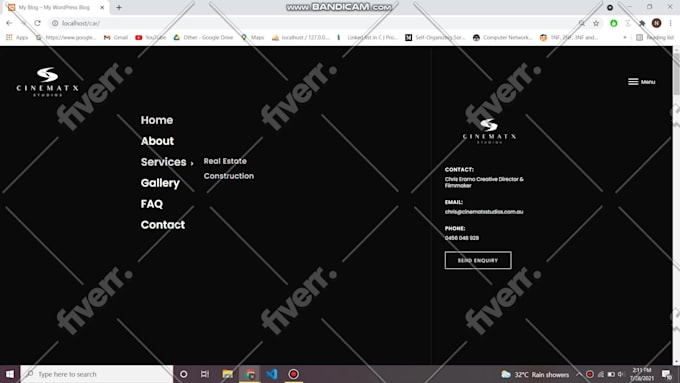Viewport: 680px width, 383px height.
Task: Open Construction submenu link
Action: tap(229, 176)
